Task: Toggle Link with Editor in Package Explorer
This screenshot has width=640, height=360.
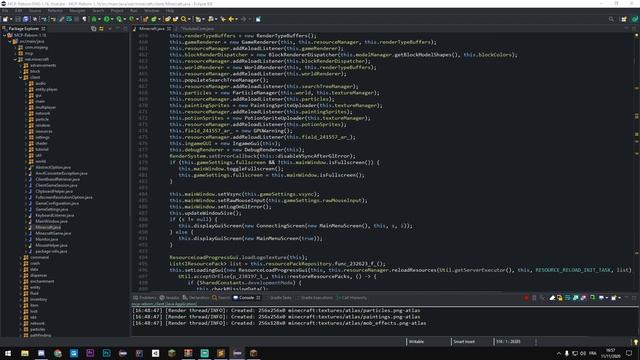Action: pyautogui.click(x=101, y=29)
